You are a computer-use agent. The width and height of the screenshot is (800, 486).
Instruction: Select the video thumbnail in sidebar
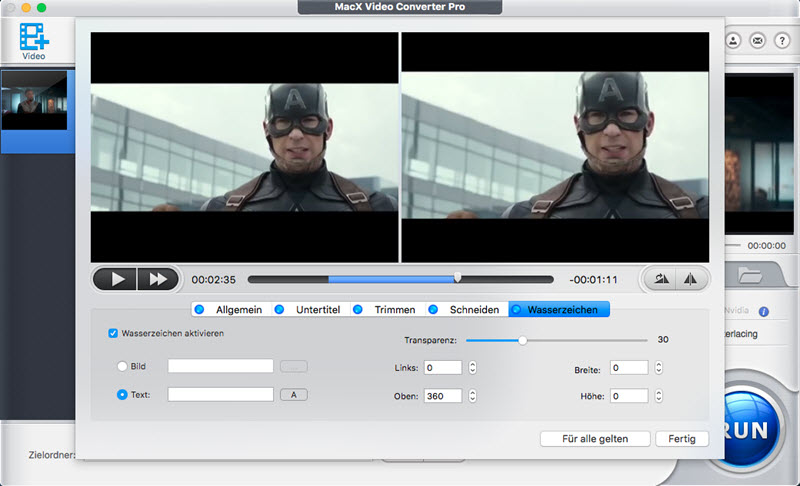34,100
